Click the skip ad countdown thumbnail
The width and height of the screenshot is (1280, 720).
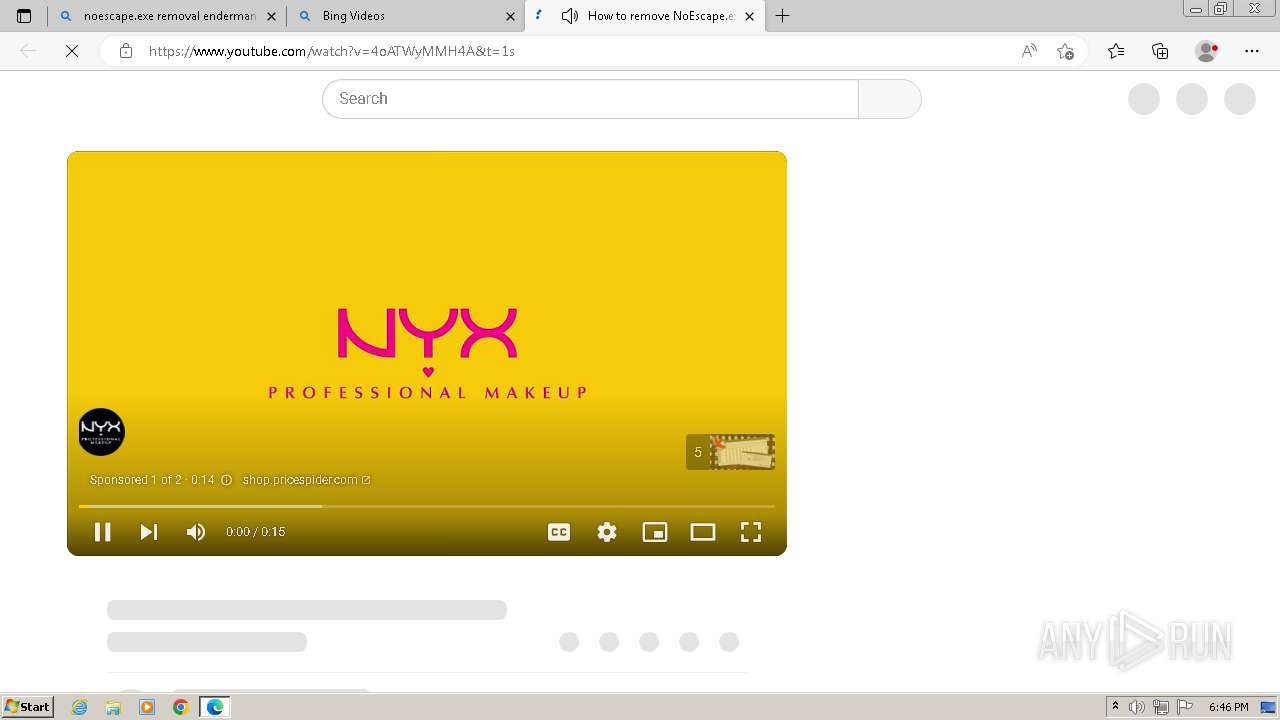730,452
